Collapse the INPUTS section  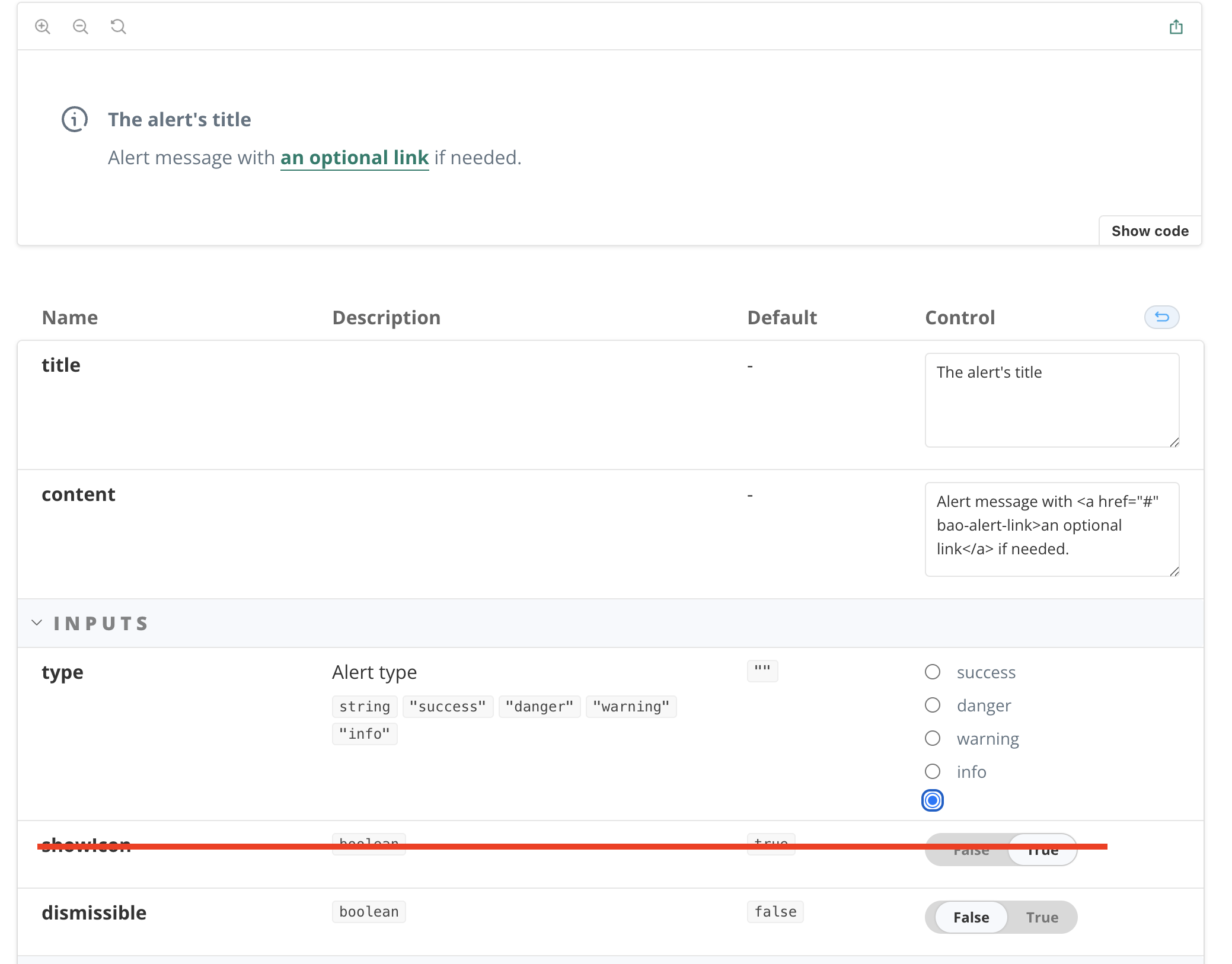pos(38,623)
